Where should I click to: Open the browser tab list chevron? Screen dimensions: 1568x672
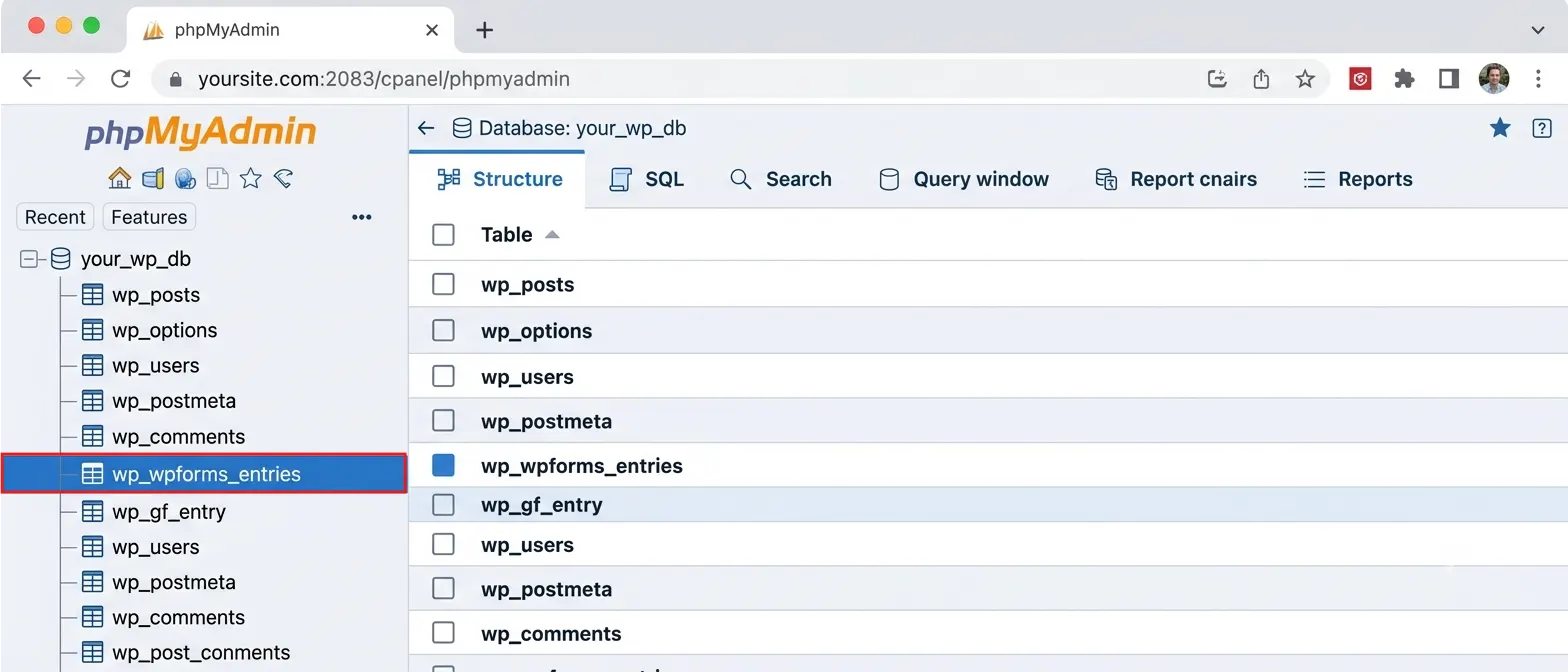coord(1538,30)
